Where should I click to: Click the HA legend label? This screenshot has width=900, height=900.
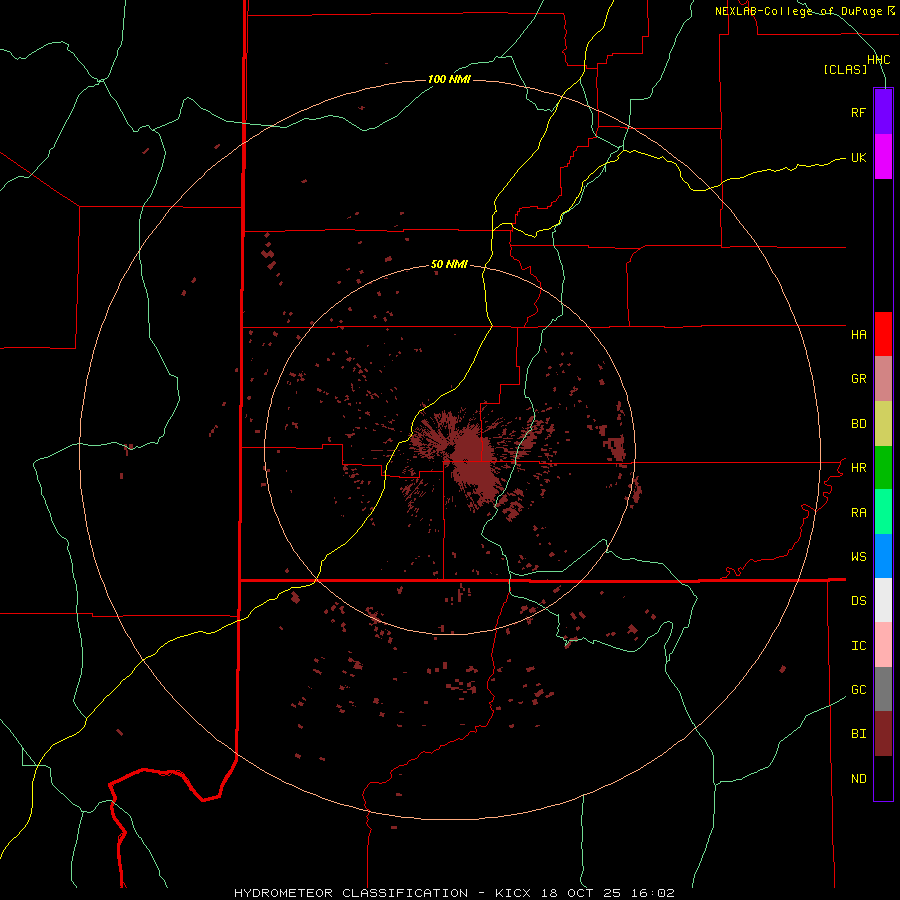[x=858, y=334]
